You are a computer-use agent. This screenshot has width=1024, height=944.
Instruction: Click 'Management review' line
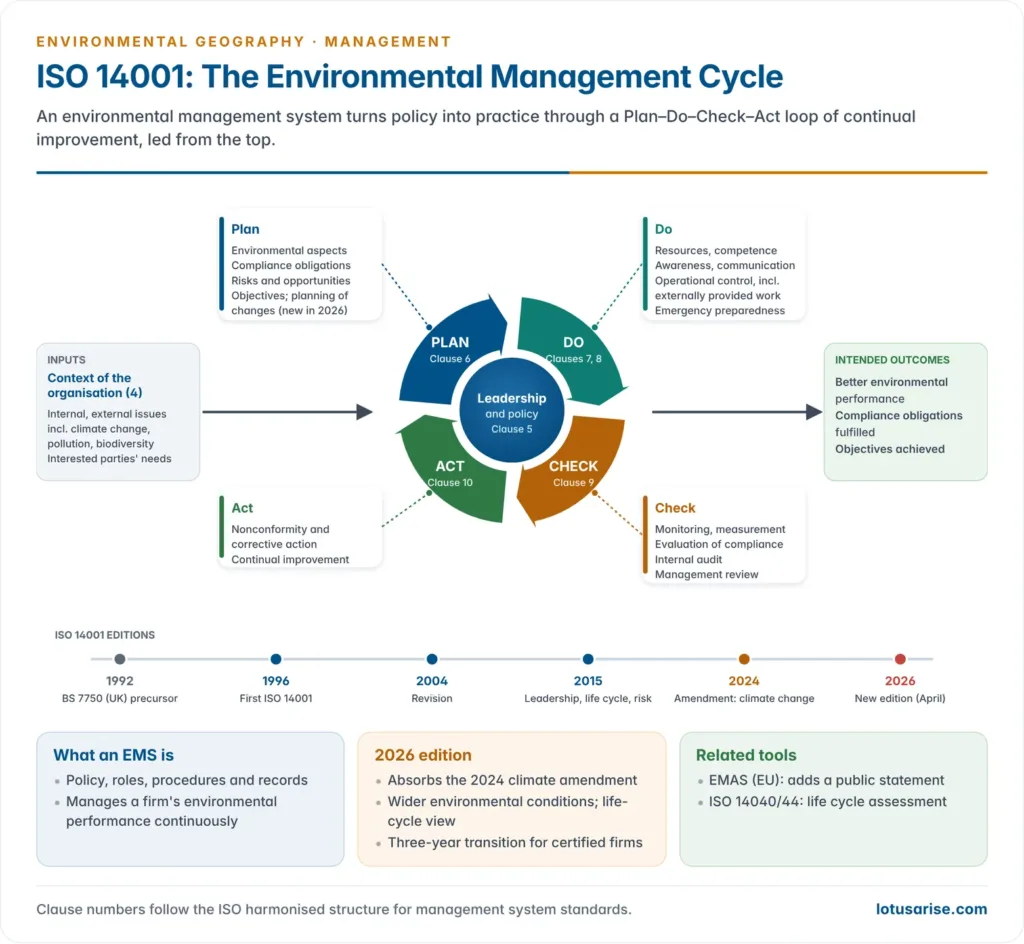click(x=707, y=574)
